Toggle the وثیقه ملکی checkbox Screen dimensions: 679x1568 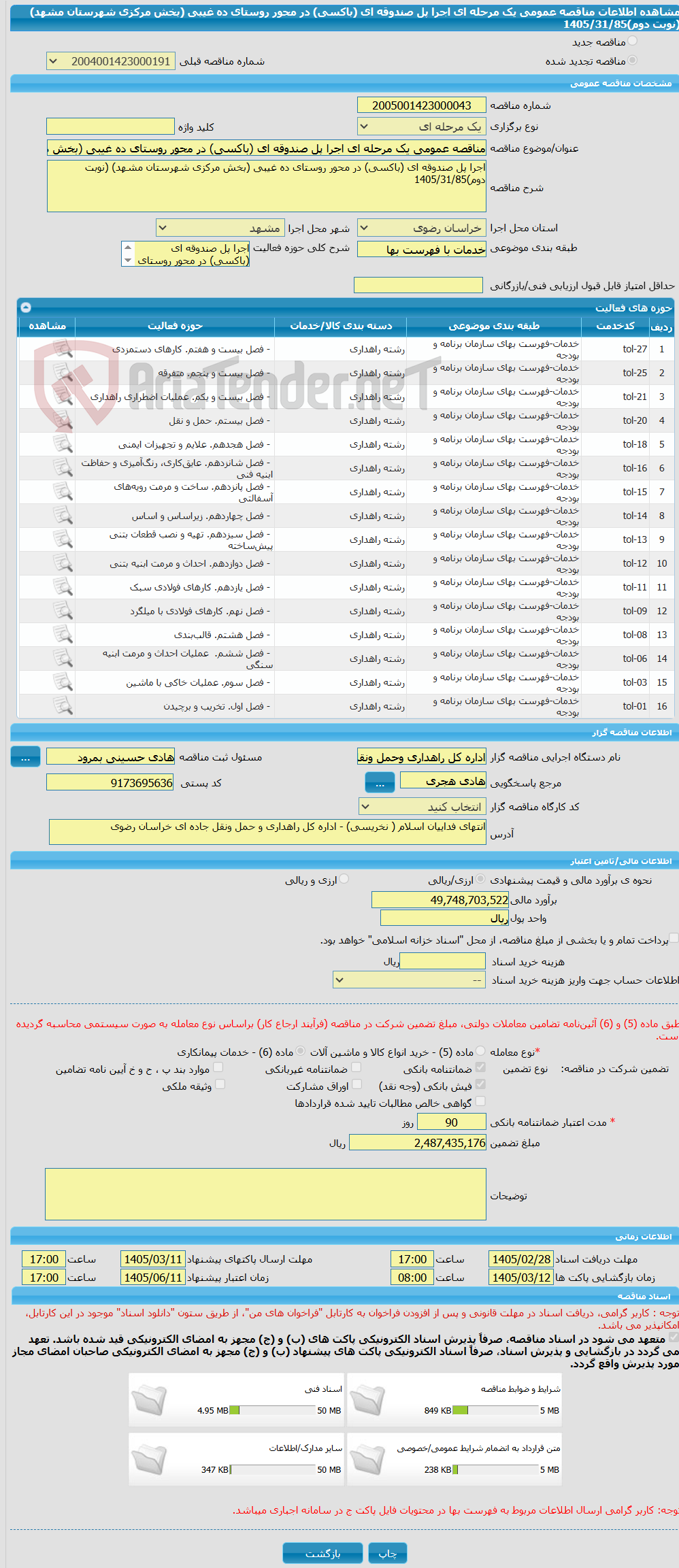(220, 1085)
